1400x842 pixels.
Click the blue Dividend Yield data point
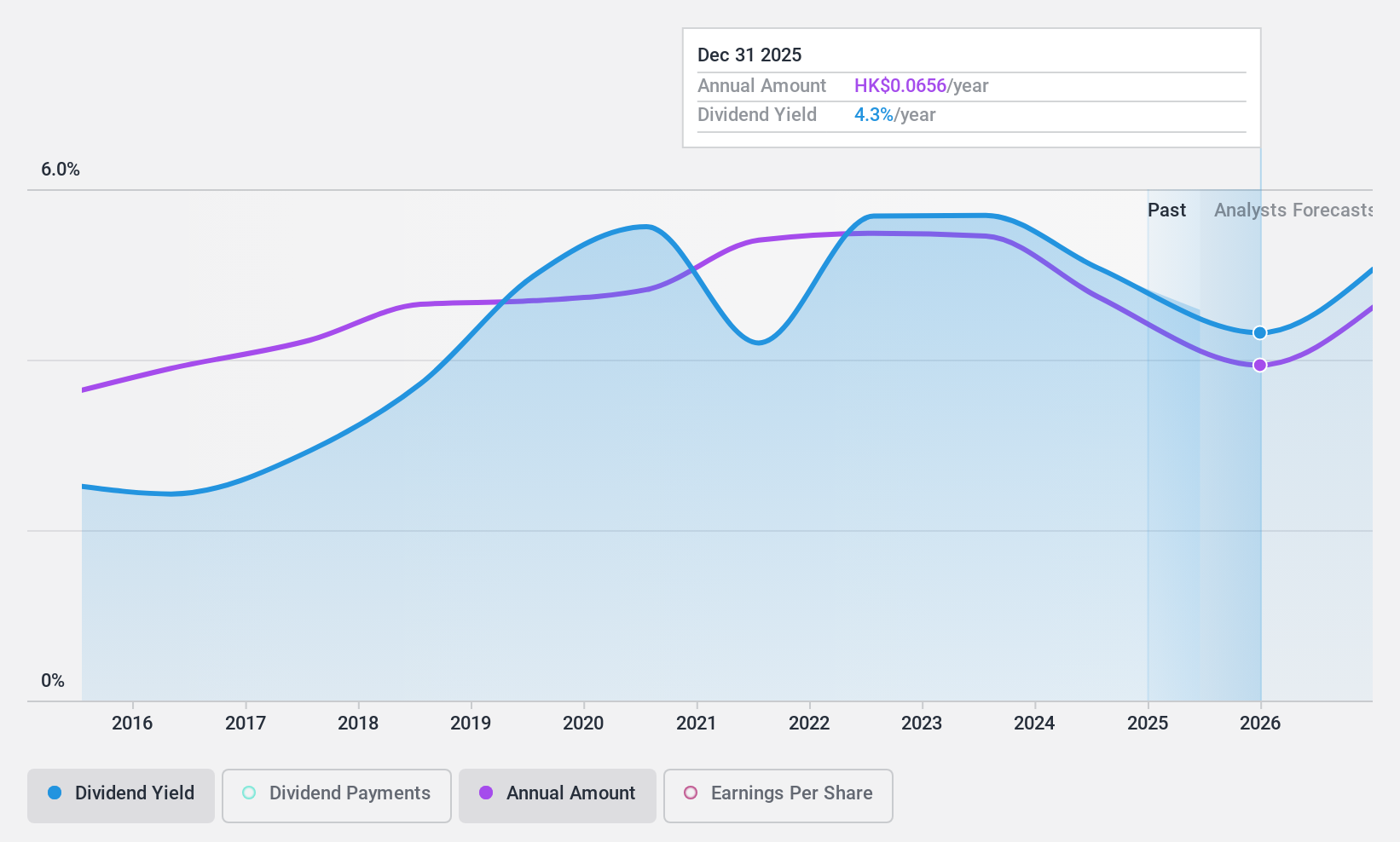pos(1260,332)
